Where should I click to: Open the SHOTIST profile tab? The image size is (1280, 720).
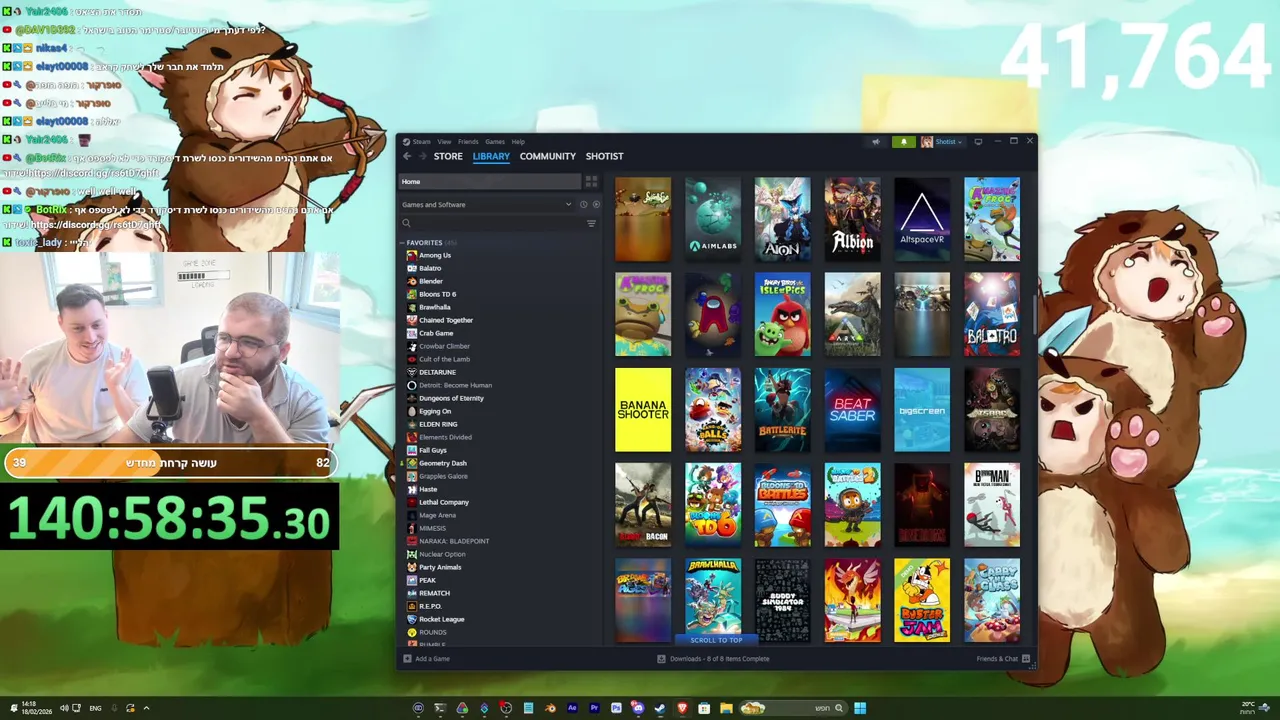coord(604,156)
